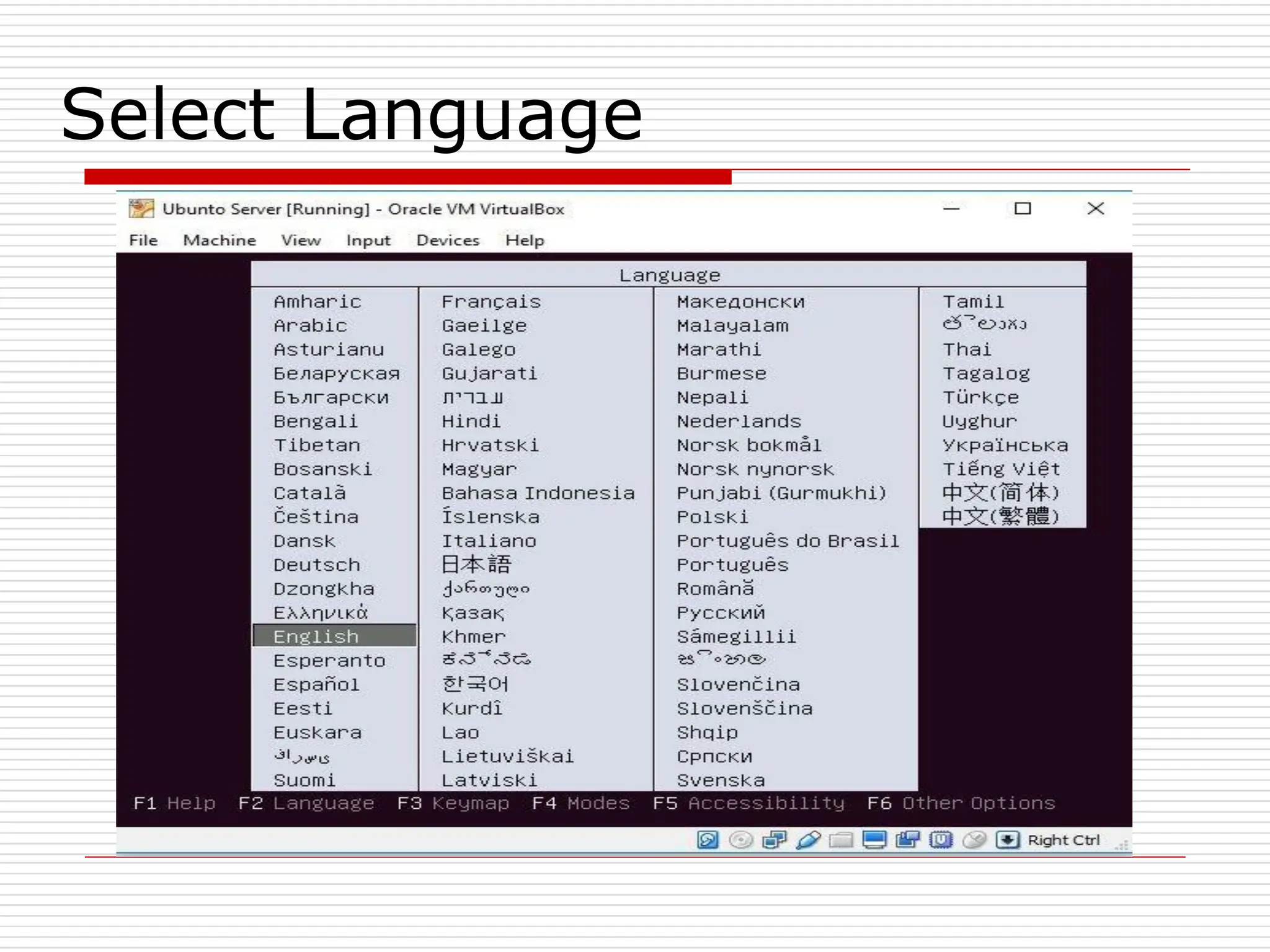Select Italiano language
The width and height of the screenshot is (1270, 952).
[489, 541]
